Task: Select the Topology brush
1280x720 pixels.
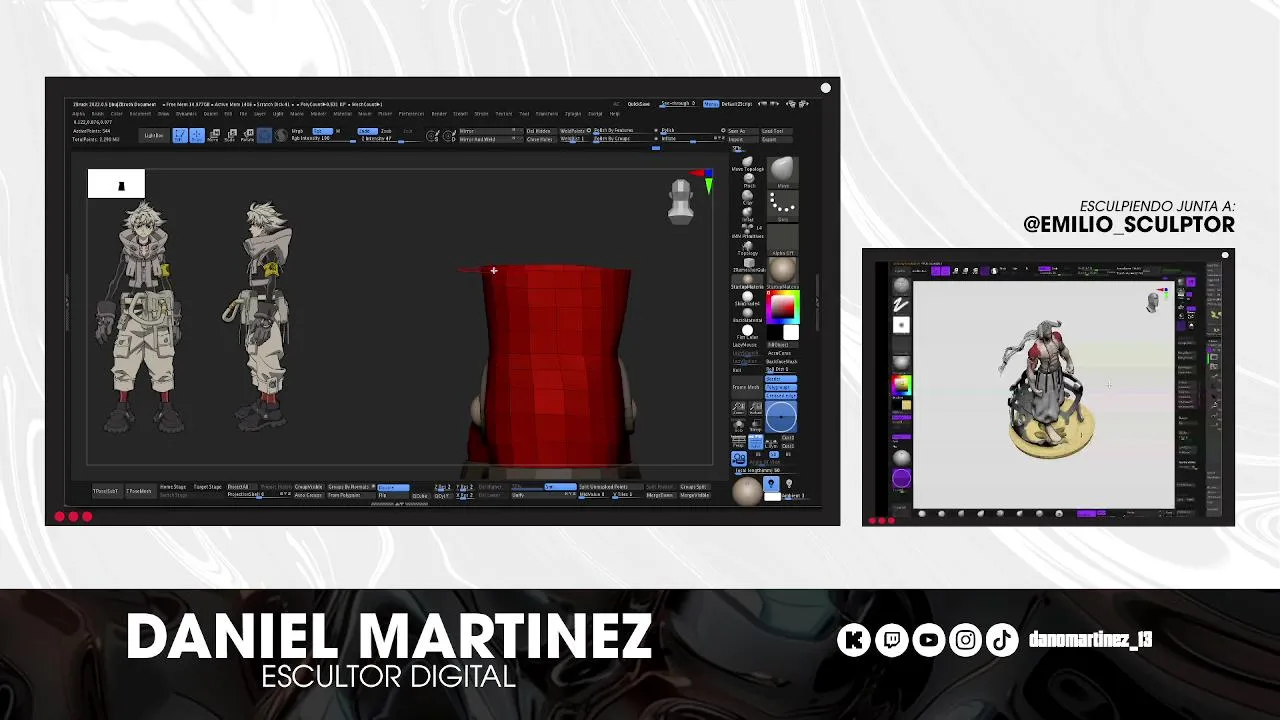Action: [x=748, y=247]
